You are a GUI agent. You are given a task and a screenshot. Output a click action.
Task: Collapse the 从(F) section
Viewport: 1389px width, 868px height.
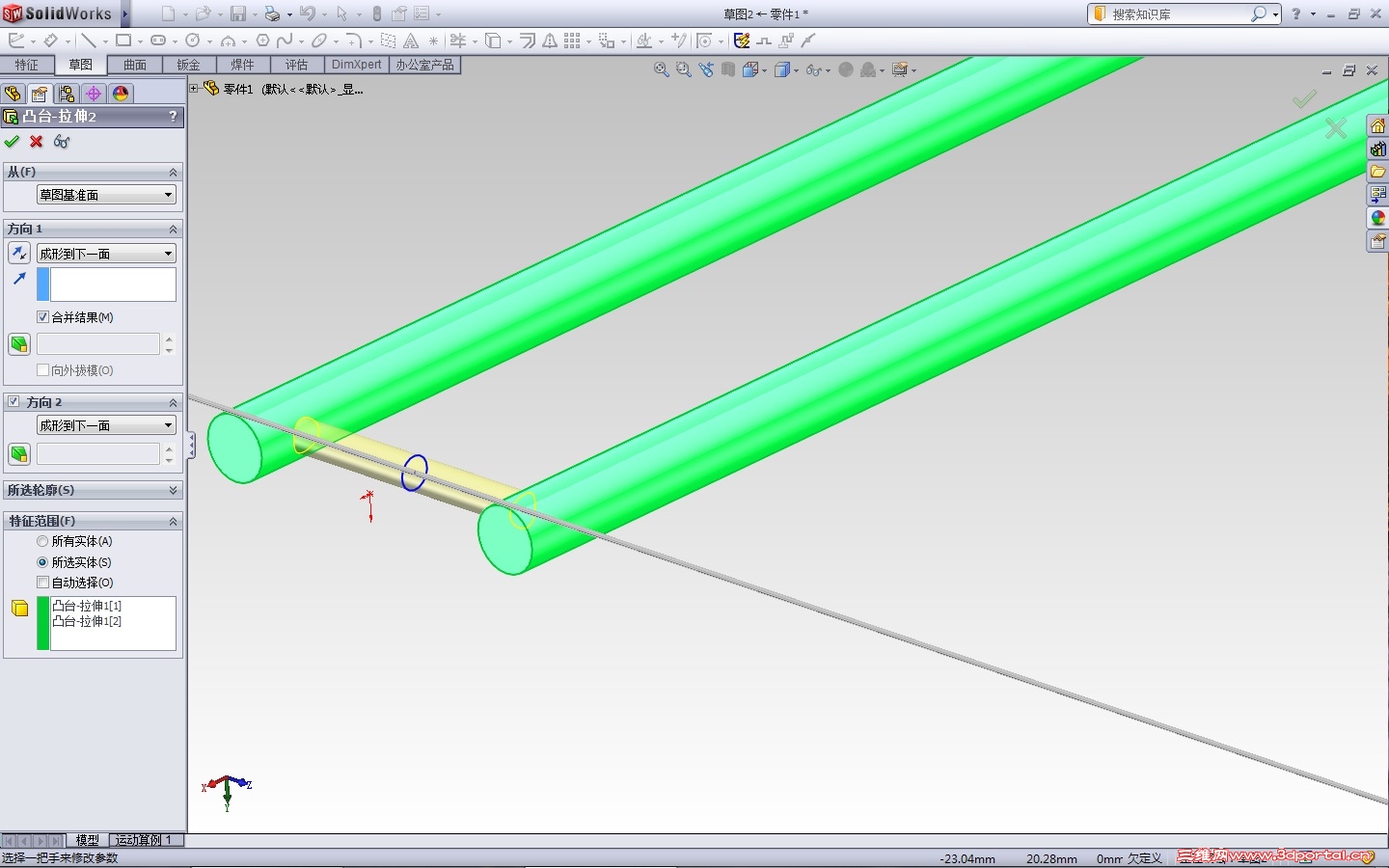[x=174, y=172]
